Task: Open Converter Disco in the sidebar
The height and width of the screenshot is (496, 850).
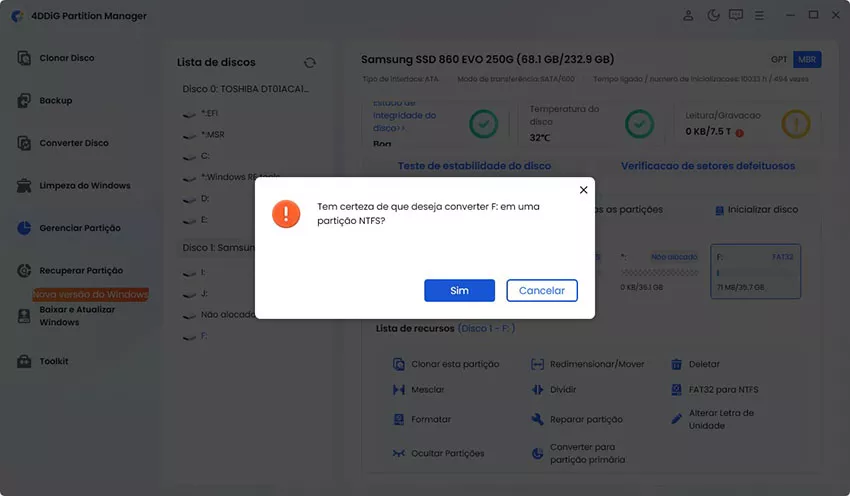Action: pos(74,143)
